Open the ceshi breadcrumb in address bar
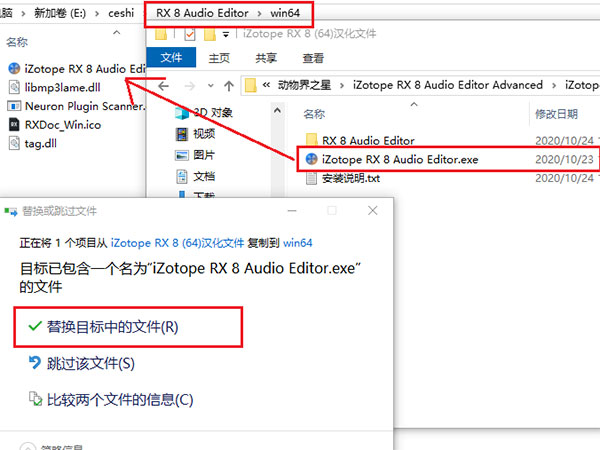This screenshot has height=450, width=600. coord(121,13)
